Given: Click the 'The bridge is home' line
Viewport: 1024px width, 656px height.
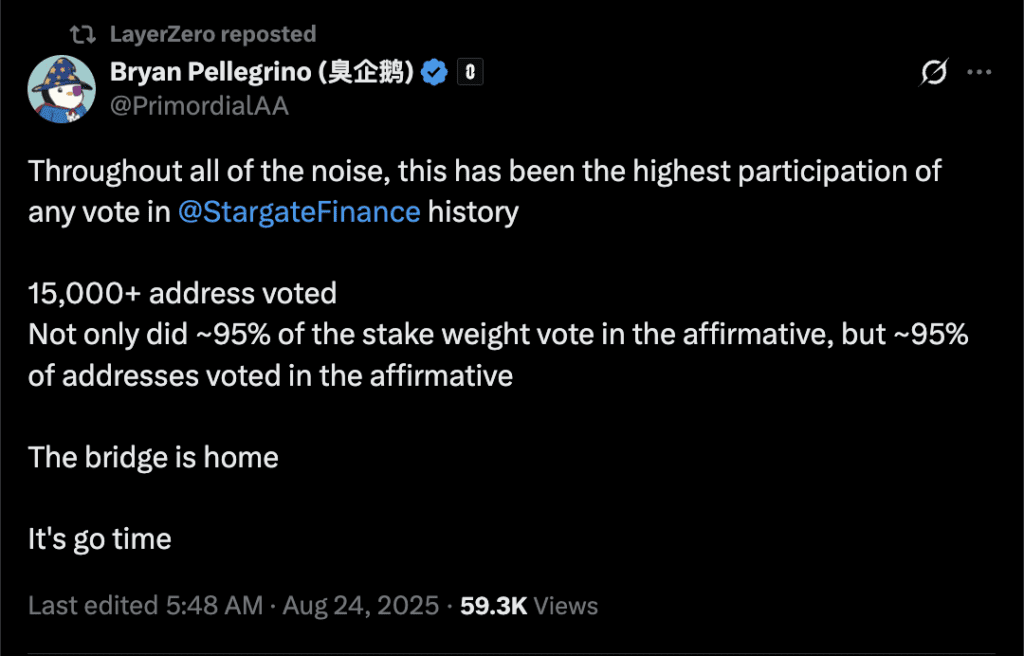Looking at the screenshot, I should pyautogui.click(x=153, y=458).
